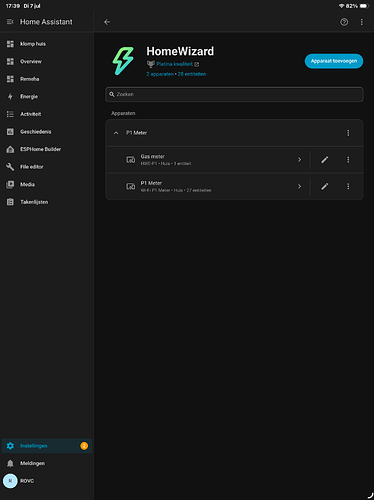Open the Gas meter row overflow menu
Image resolution: width=374 pixels, height=500 pixels.
tap(348, 160)
